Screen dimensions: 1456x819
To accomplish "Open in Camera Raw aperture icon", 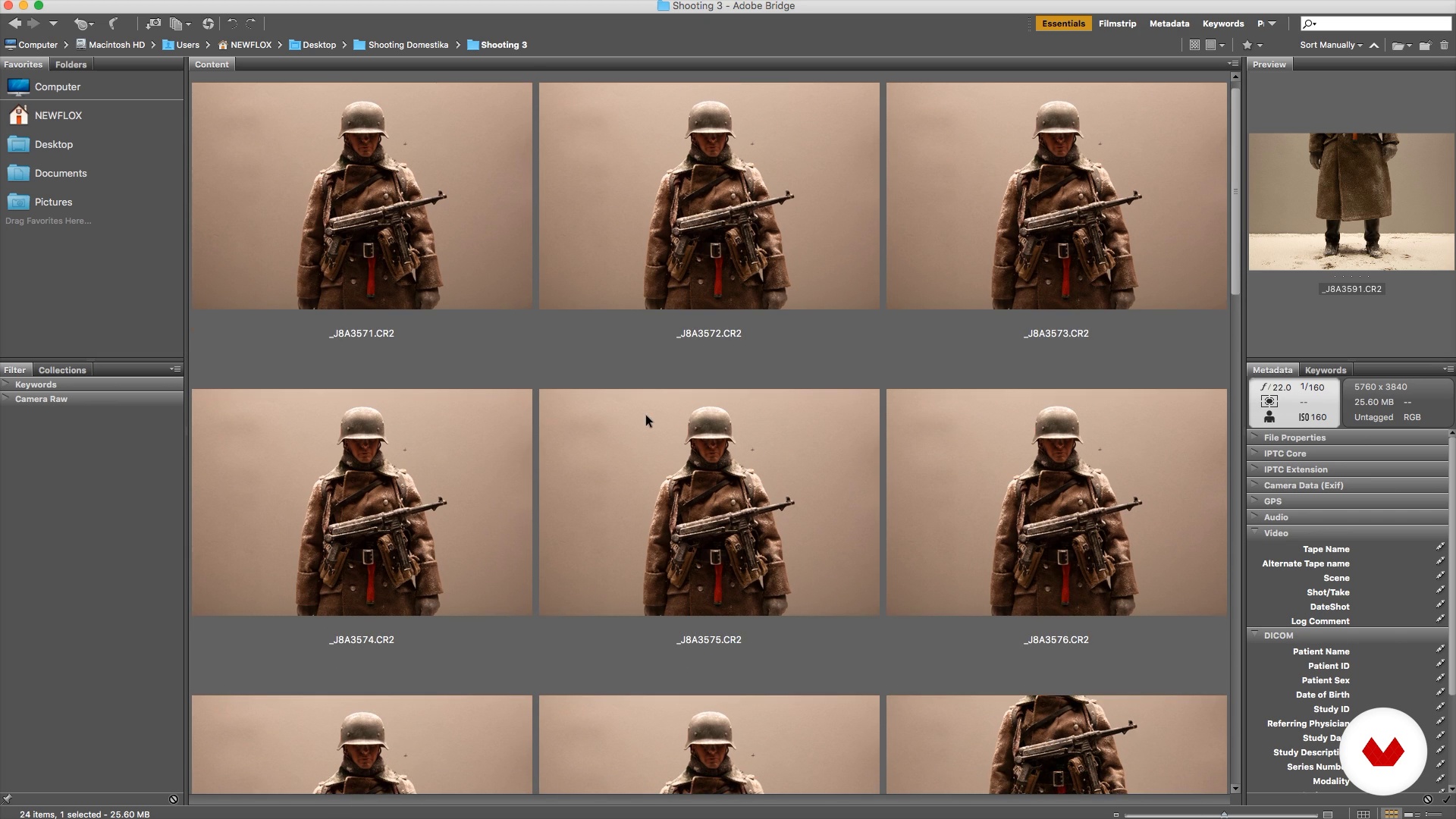I will coord(208,24).
